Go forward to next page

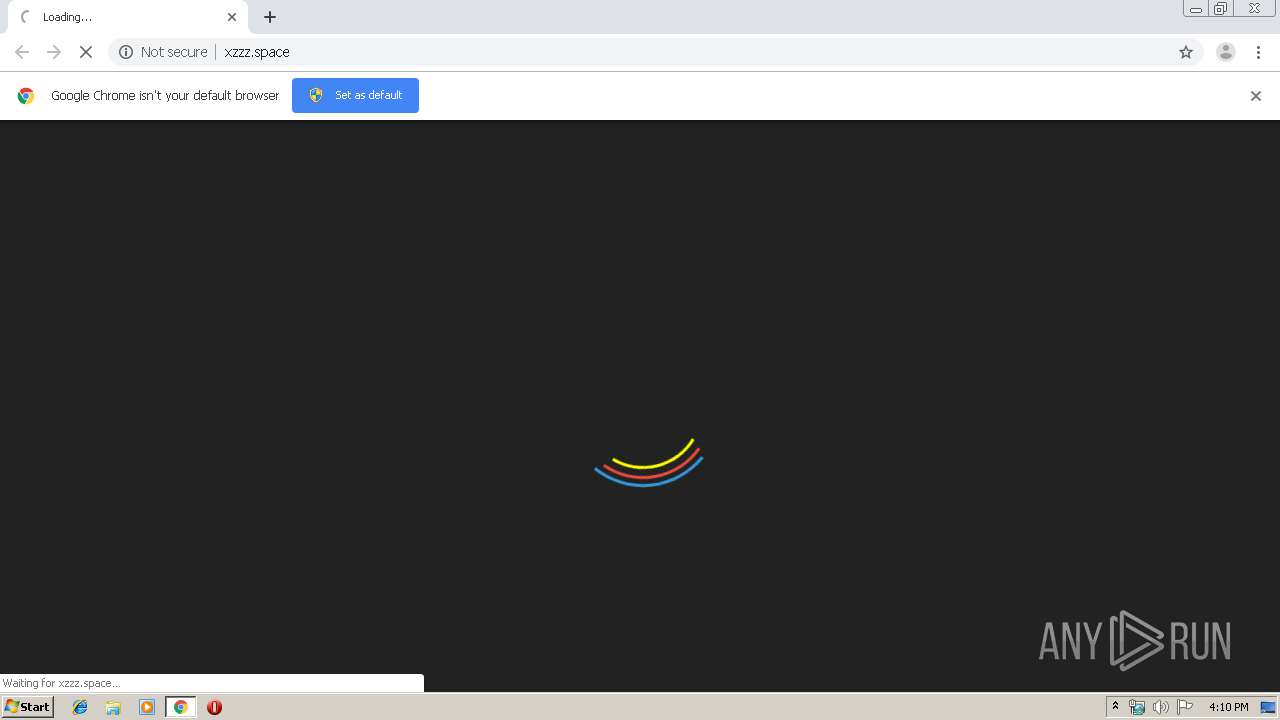point(54,52)
